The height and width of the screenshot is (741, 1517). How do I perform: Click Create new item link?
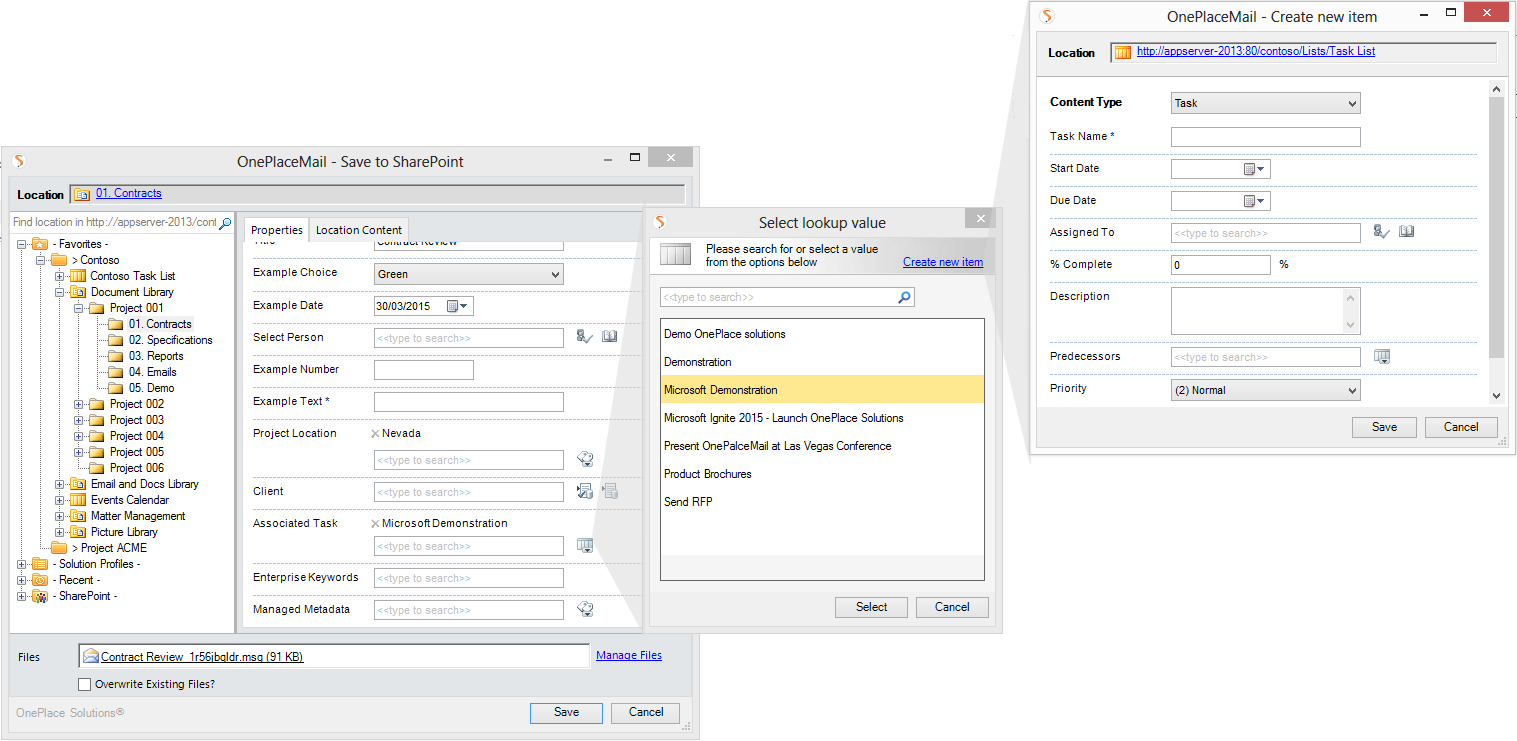point(942,262)
